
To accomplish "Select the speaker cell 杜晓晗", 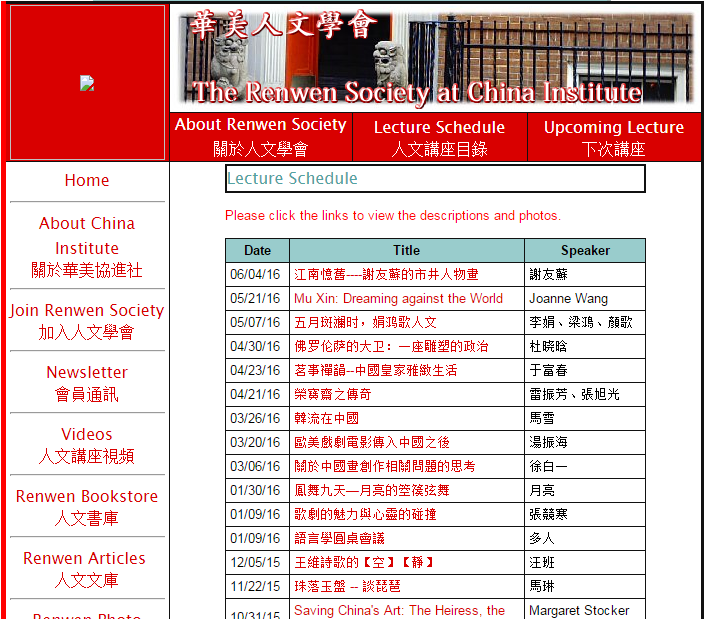I will coord(585,347).
